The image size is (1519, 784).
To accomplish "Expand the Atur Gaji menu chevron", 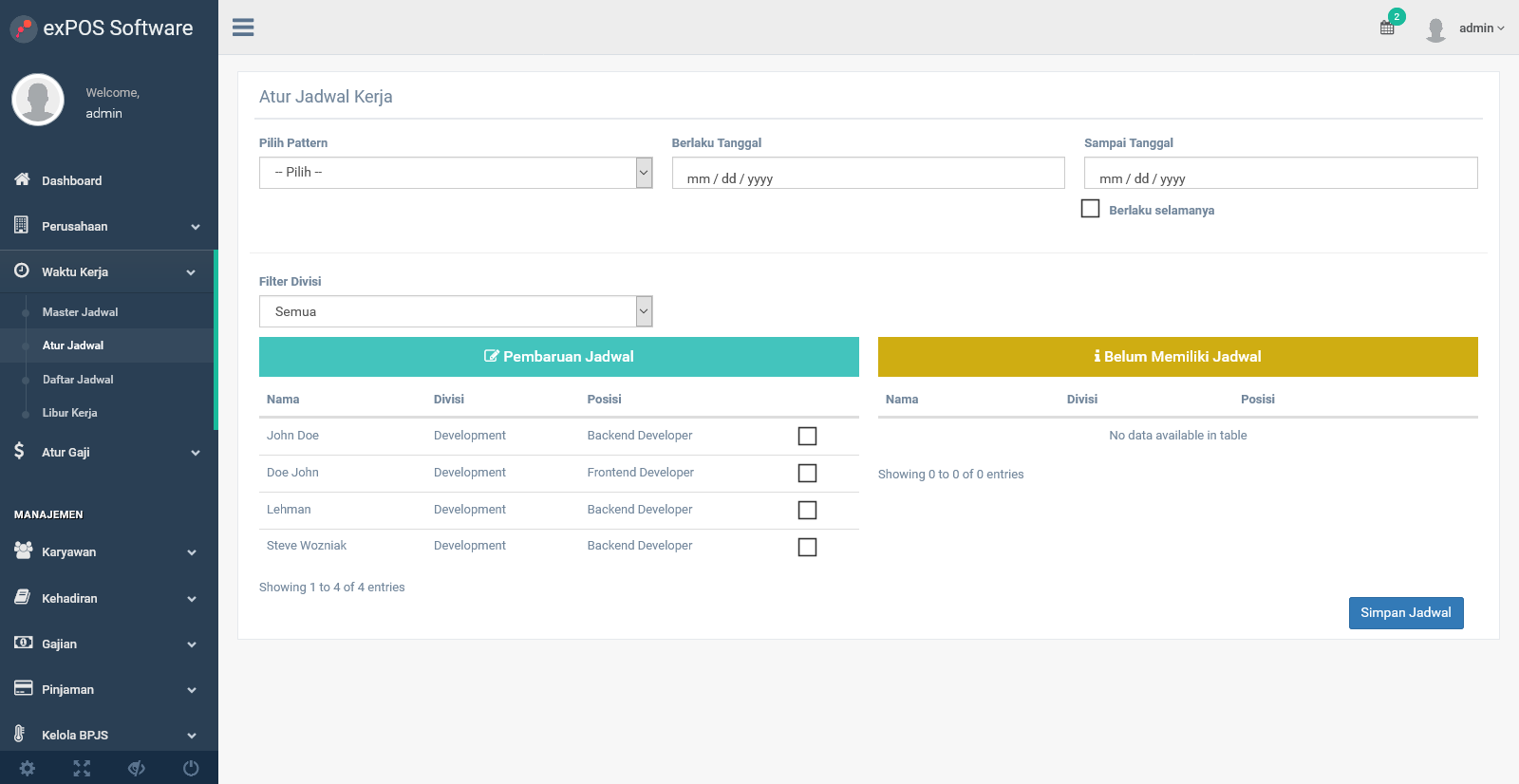I will coord(196,453).
